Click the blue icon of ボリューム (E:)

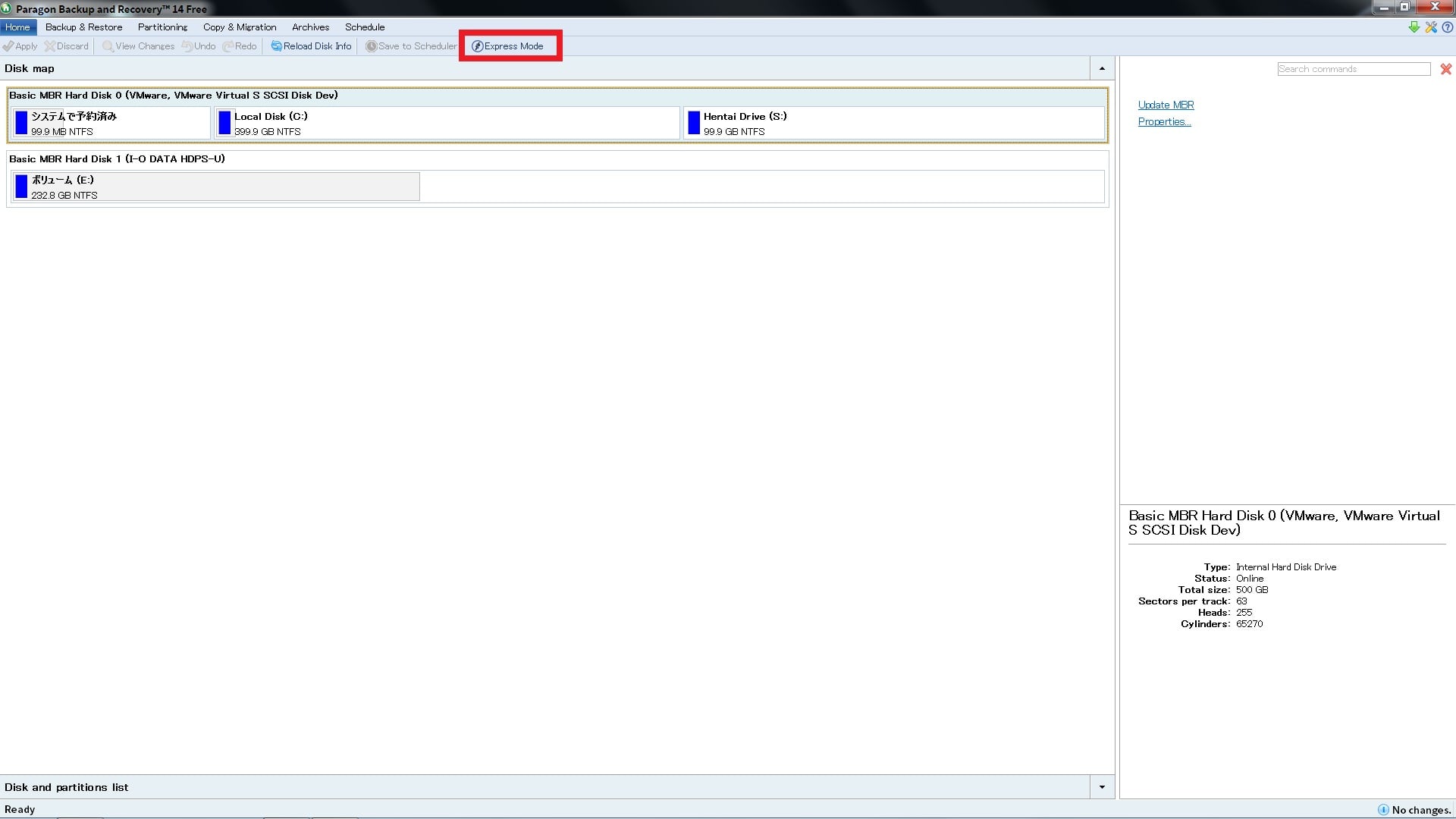pyautogui.click(x=21, y=187)
